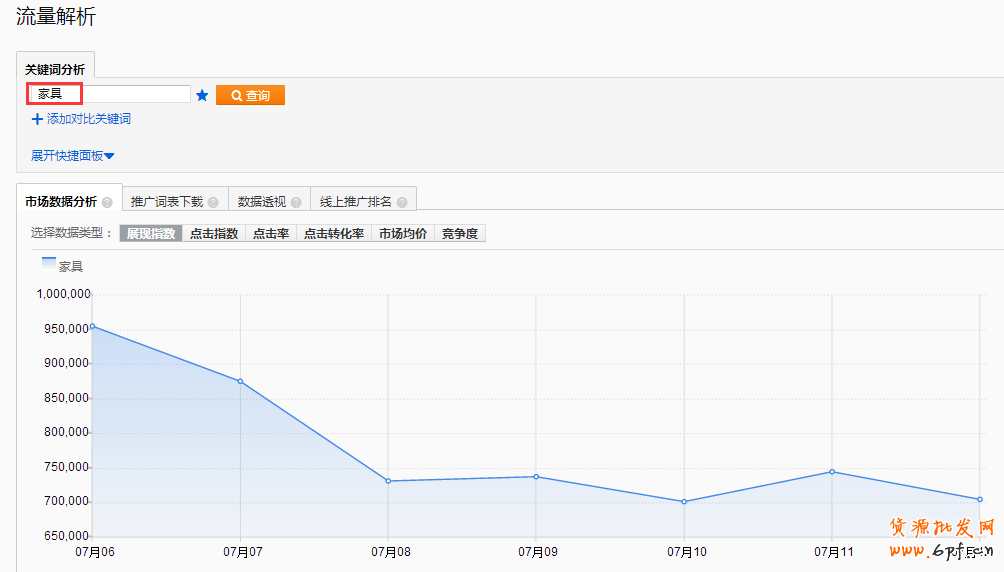This screenshot has width=1004, height=572.
Task: Click the keyword input field containing 家具
Action: coord(108,94)
